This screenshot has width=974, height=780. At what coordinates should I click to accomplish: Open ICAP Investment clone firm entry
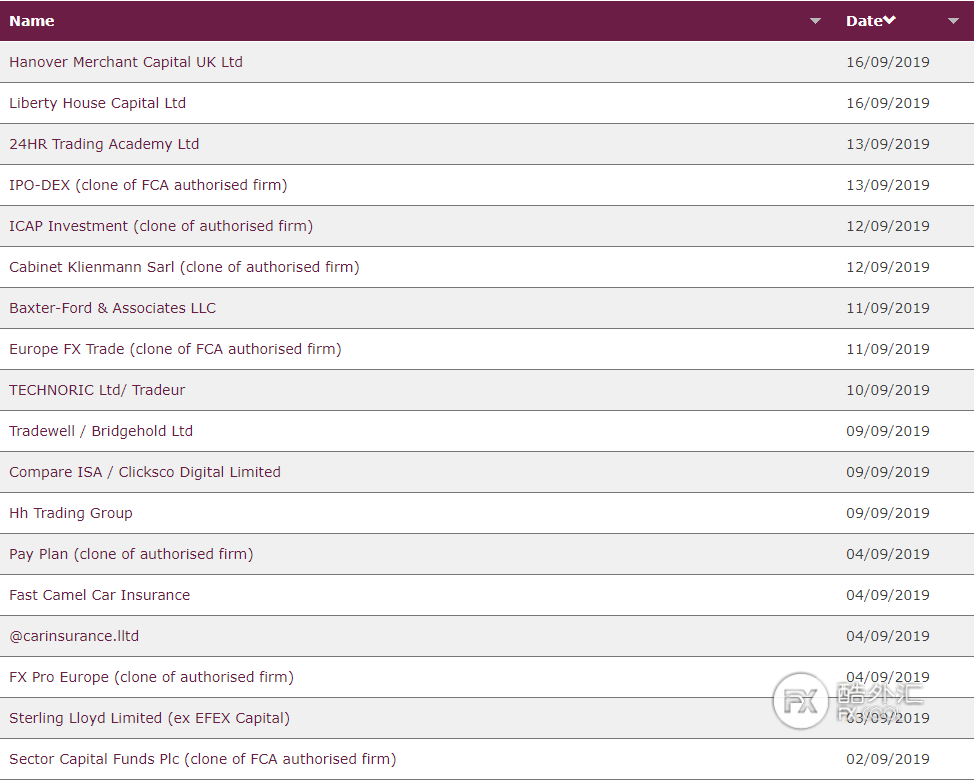click(x=161, y=226)
